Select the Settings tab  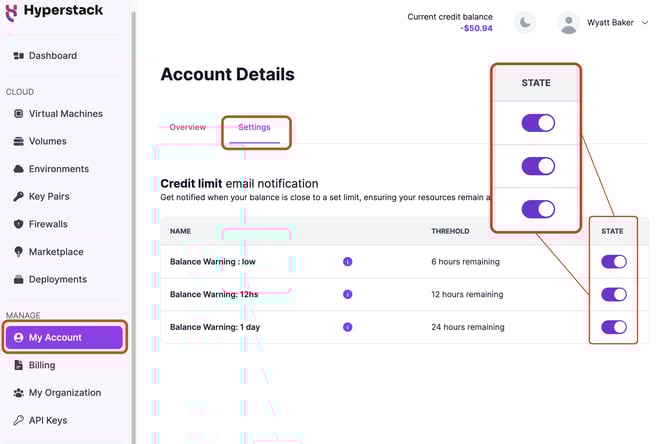254,127
